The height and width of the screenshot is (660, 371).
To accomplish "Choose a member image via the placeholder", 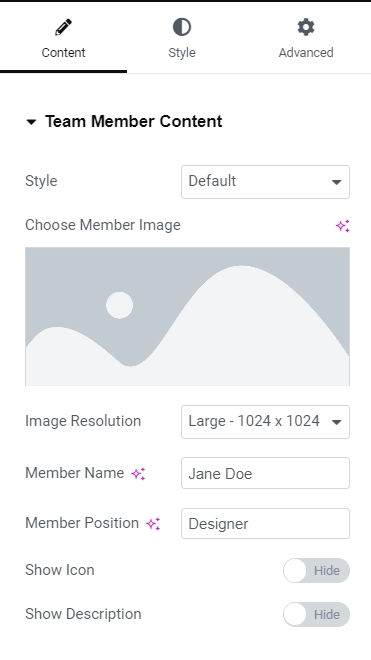I will pos(187,316).
